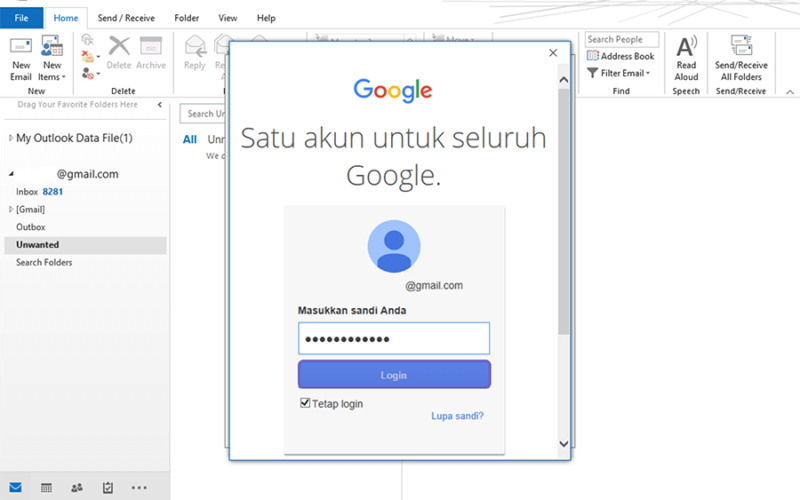Collapse the folder pane arrow

point(160,105)
